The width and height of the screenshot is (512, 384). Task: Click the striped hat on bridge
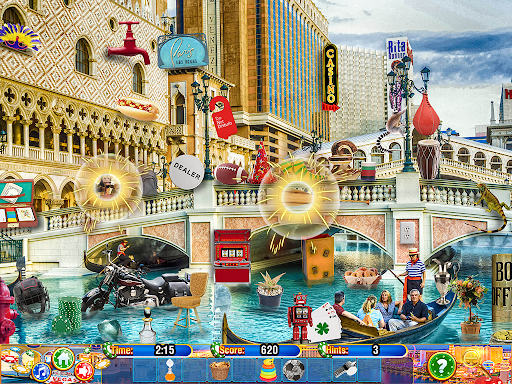(x=368, y=171)
